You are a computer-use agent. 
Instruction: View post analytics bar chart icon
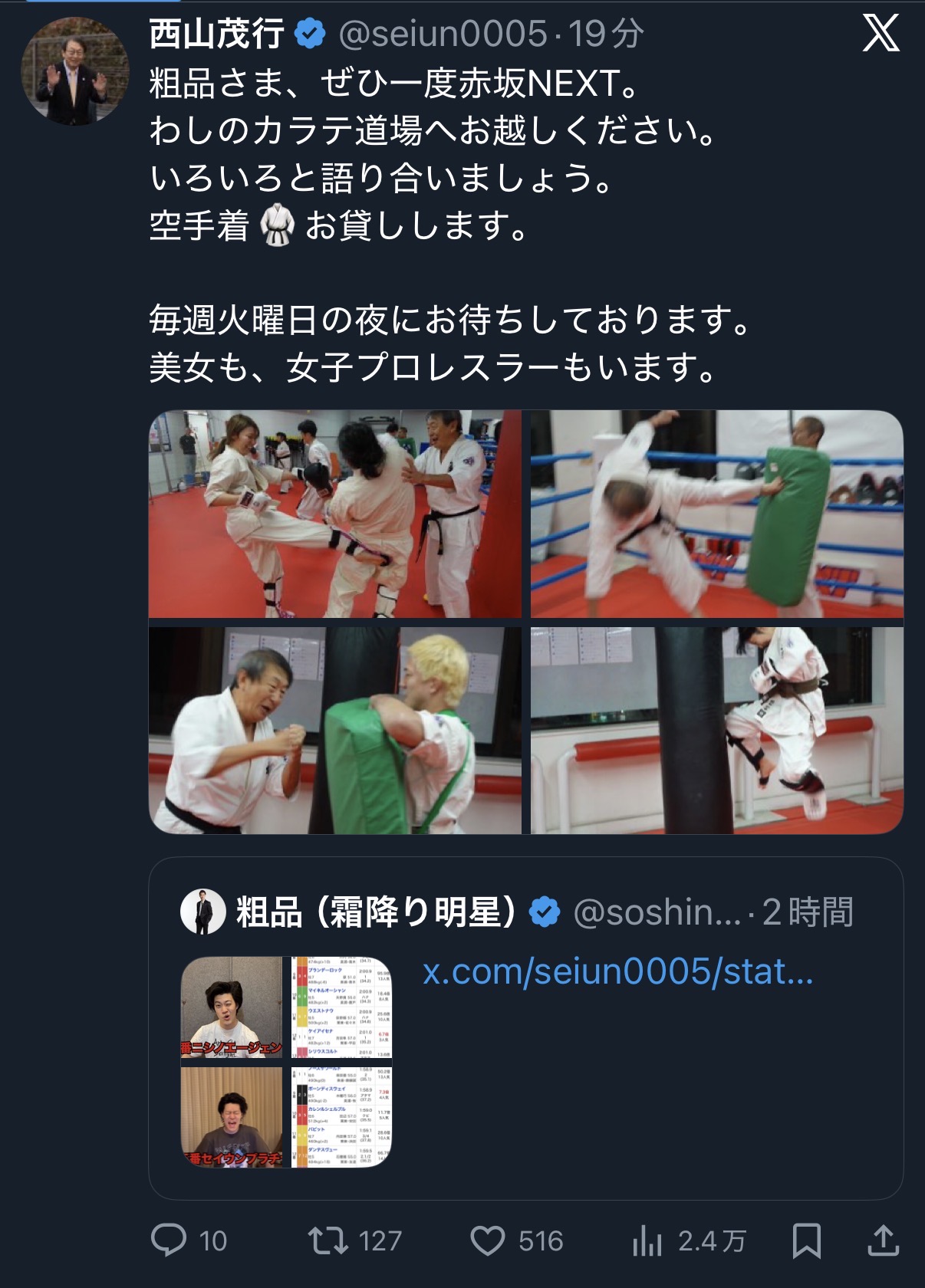point(647,1240)
